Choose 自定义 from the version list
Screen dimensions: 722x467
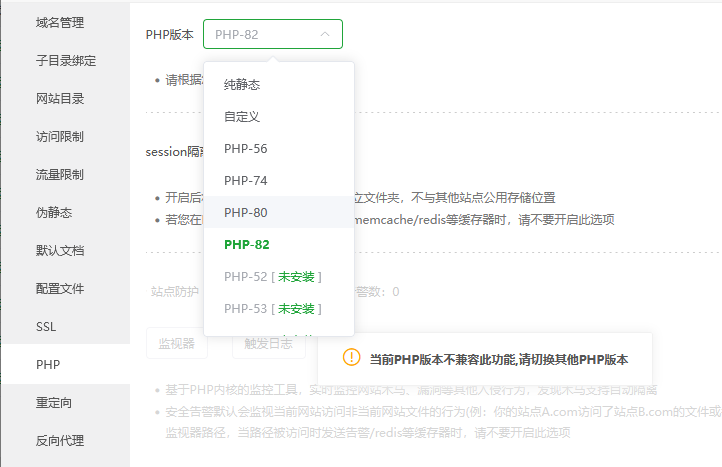279,117
